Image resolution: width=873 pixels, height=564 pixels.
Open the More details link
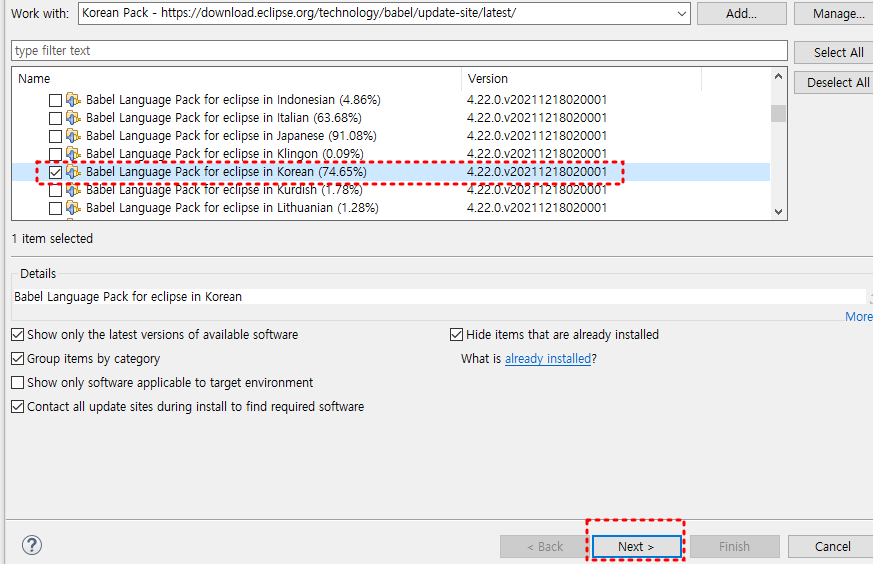859,317
